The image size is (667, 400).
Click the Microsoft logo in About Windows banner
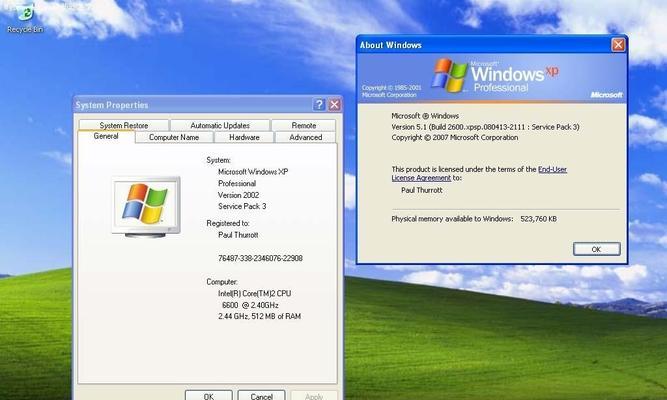pos(607,94)
